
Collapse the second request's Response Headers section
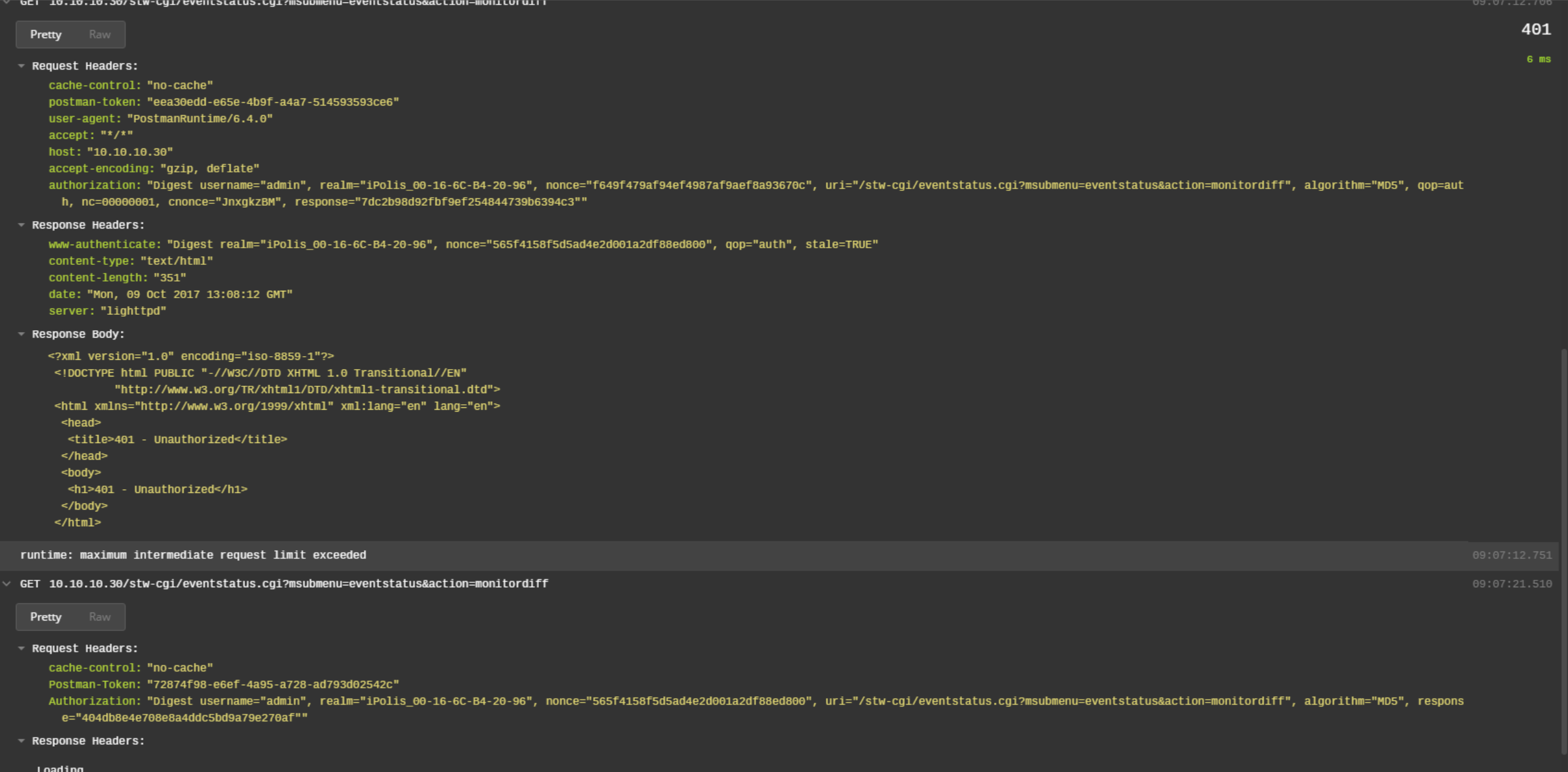pos(22,741)
